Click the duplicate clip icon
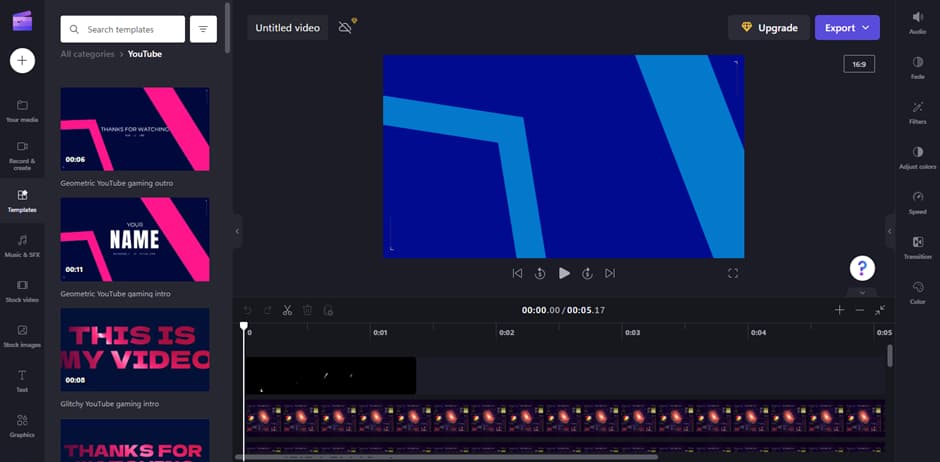Image resolution: width=940 pixels, height=462 pixels. click(x=328, y=310)
